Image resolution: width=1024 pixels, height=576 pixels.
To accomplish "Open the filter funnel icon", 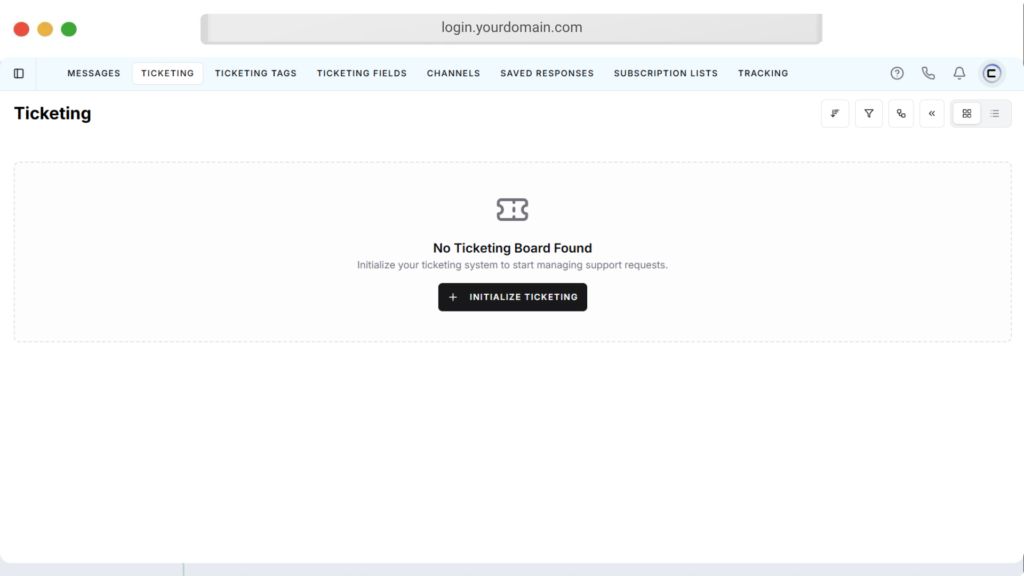I will pos(869,114).
